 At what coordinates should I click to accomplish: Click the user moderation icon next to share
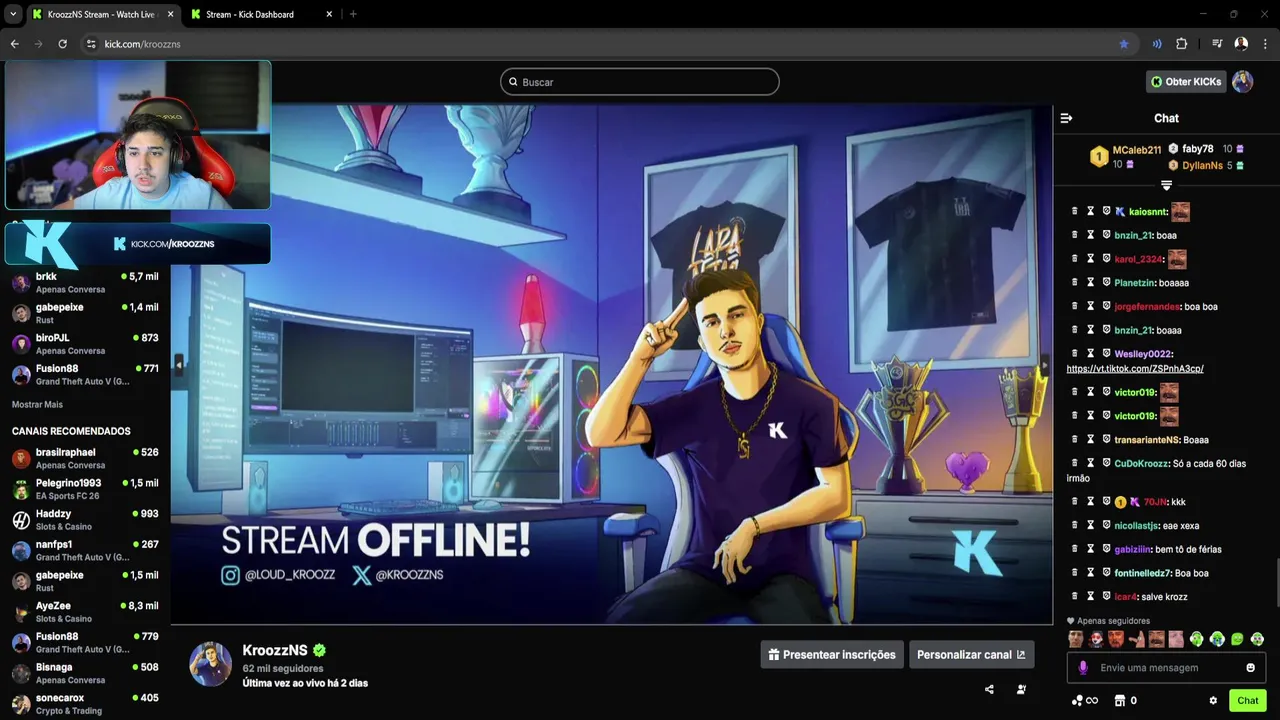(x=1021, y=689)
